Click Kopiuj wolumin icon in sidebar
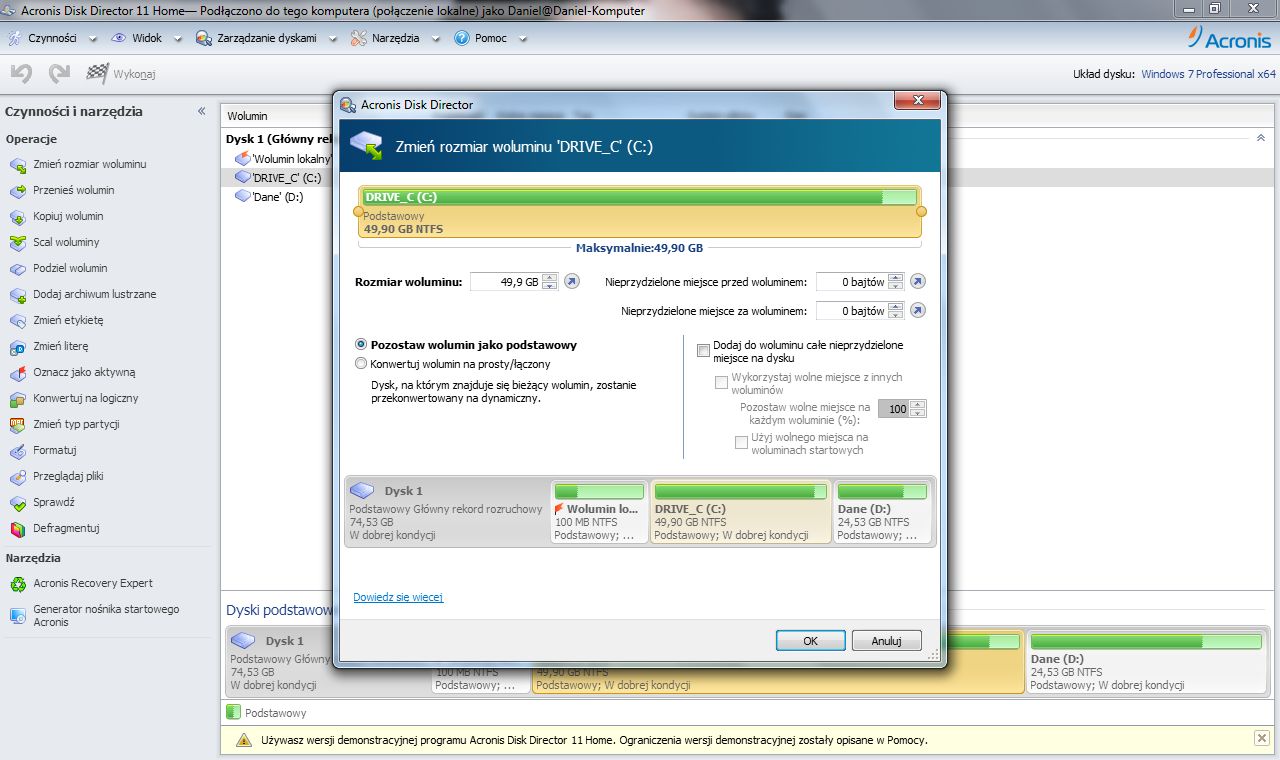Screen dimensions: 1280x760 (17, 216)
